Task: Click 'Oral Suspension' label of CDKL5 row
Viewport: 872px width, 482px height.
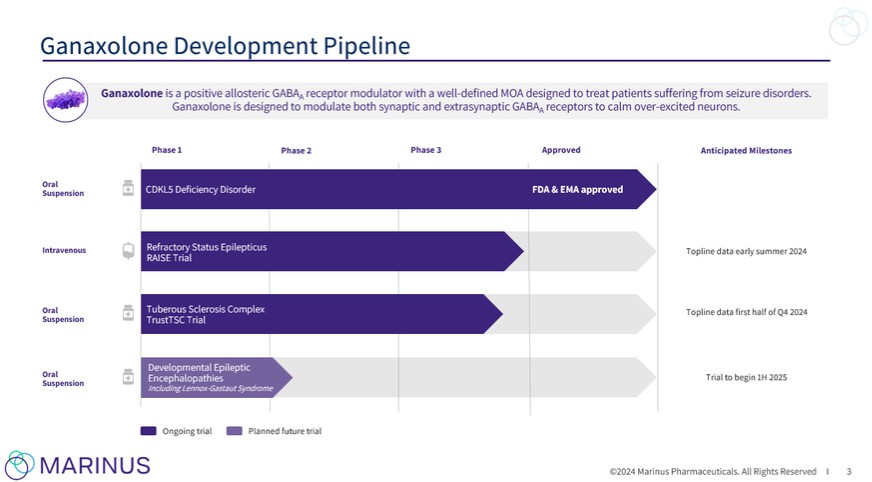Action: pyautogui.click(x=63, y=189)
